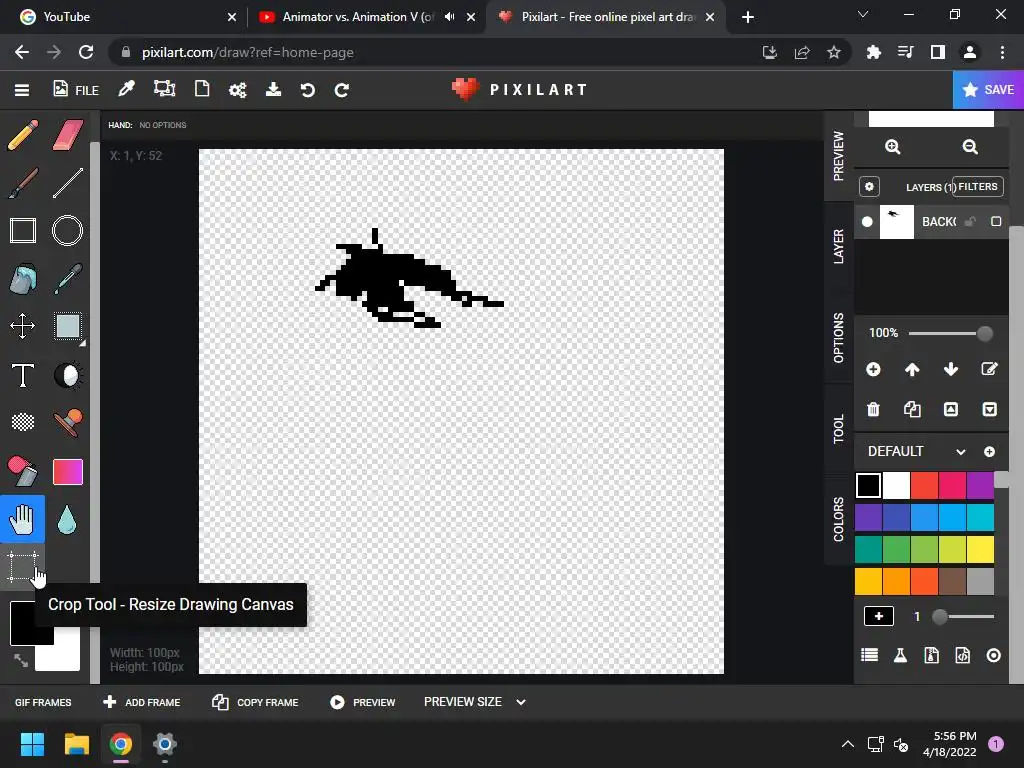This screenshot has height=768, width=1024.
Task: Select the Eraser tool
Action: (x=67, y=135)
